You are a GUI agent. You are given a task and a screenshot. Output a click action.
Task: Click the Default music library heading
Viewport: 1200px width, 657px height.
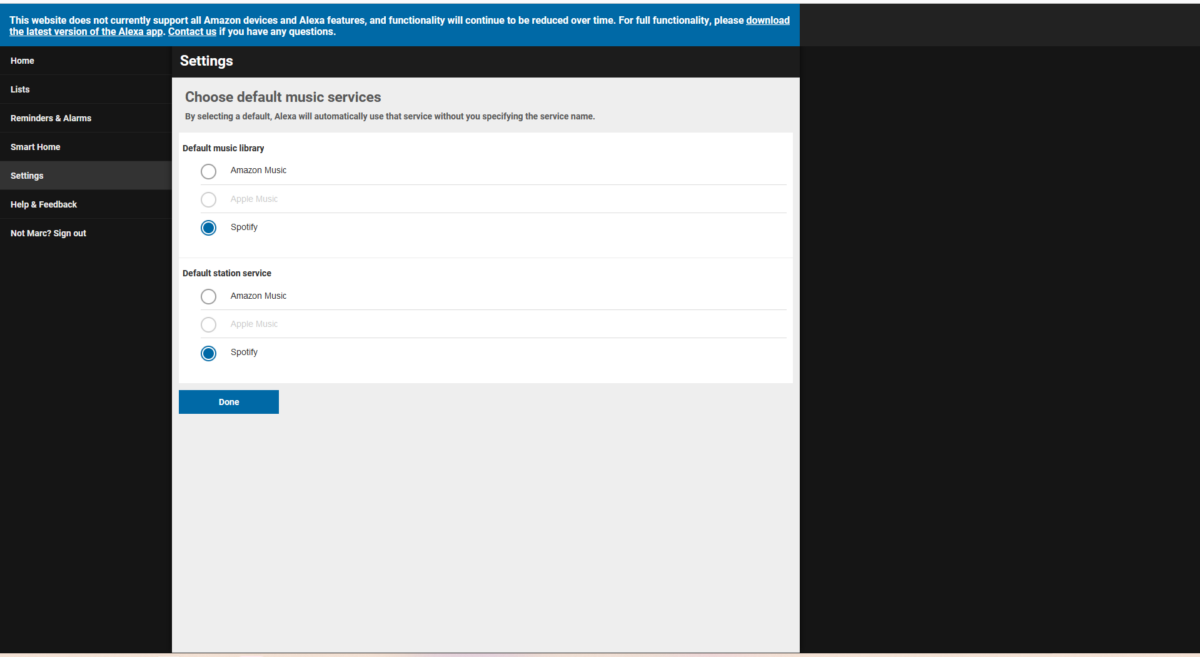click(223, 148)
